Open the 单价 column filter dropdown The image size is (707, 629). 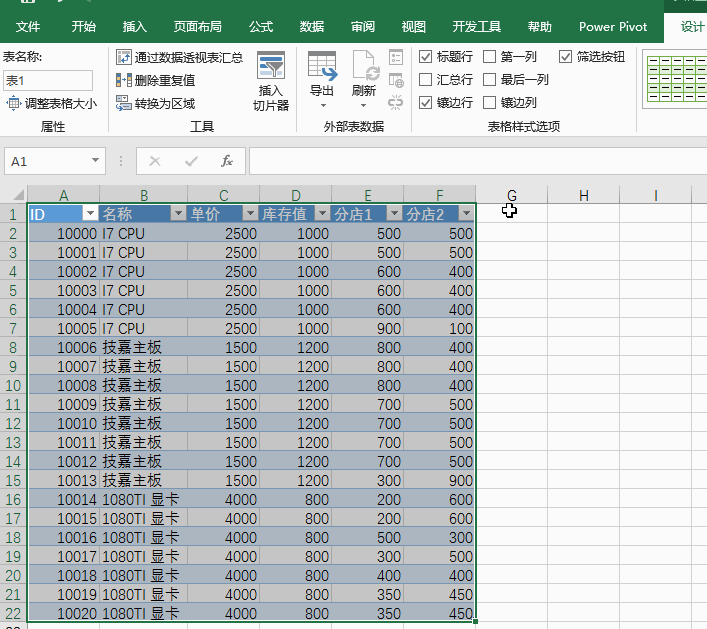coord(250,213)
